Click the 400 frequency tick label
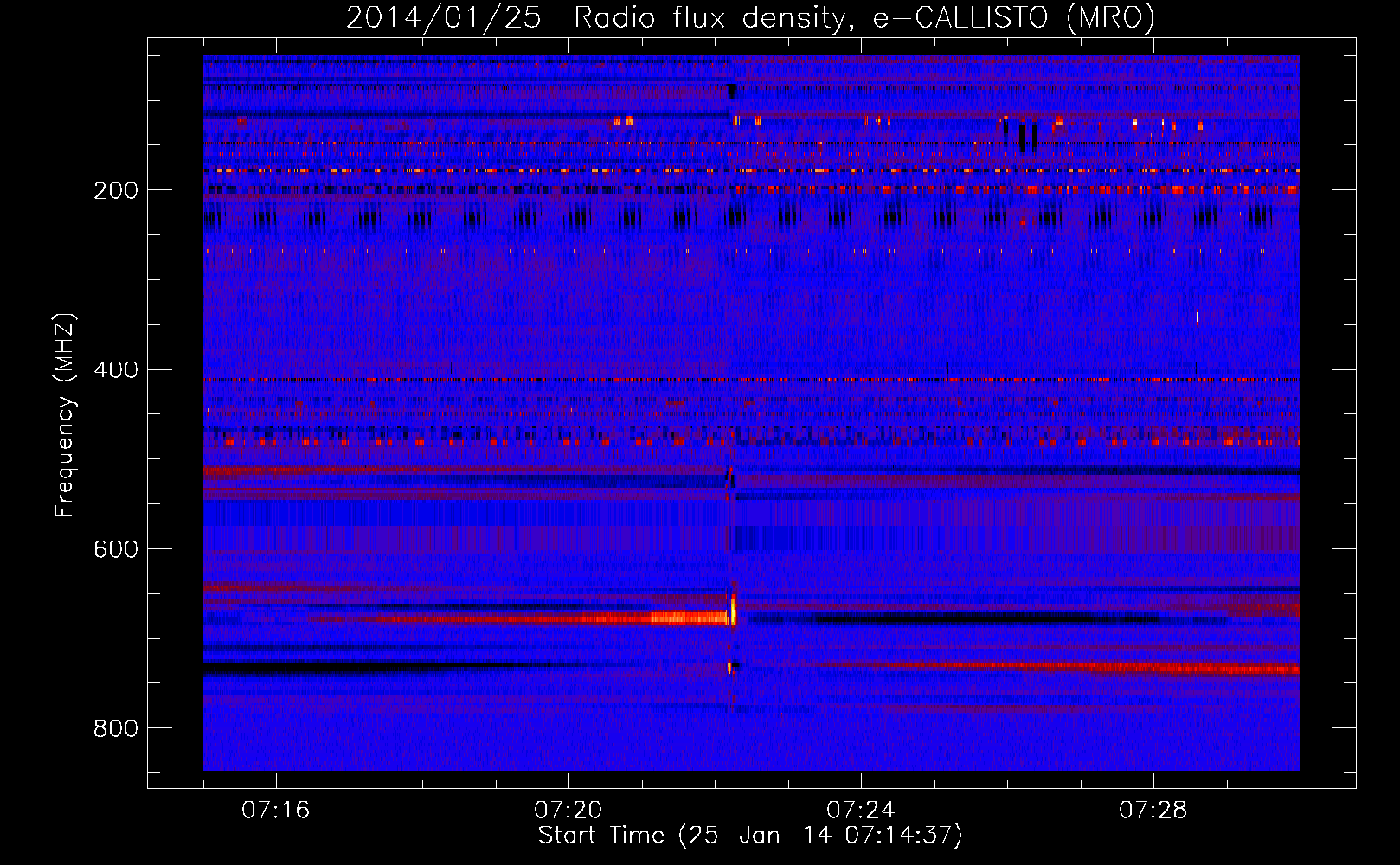1400x865 pixels. tap(116, 369)
